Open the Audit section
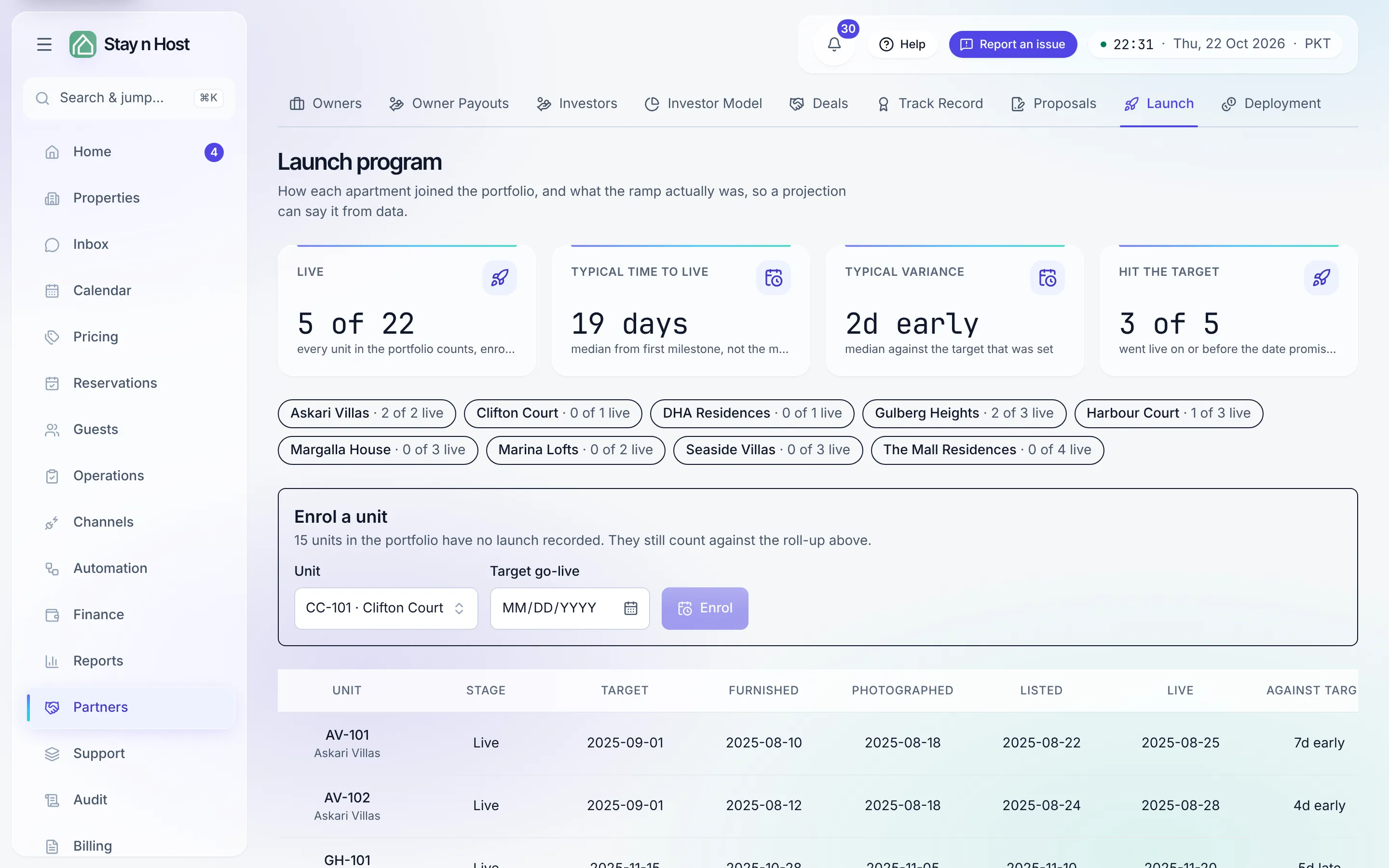This screenshot has height=868, width=1389. pyautogui.click(x=130, y=800)
